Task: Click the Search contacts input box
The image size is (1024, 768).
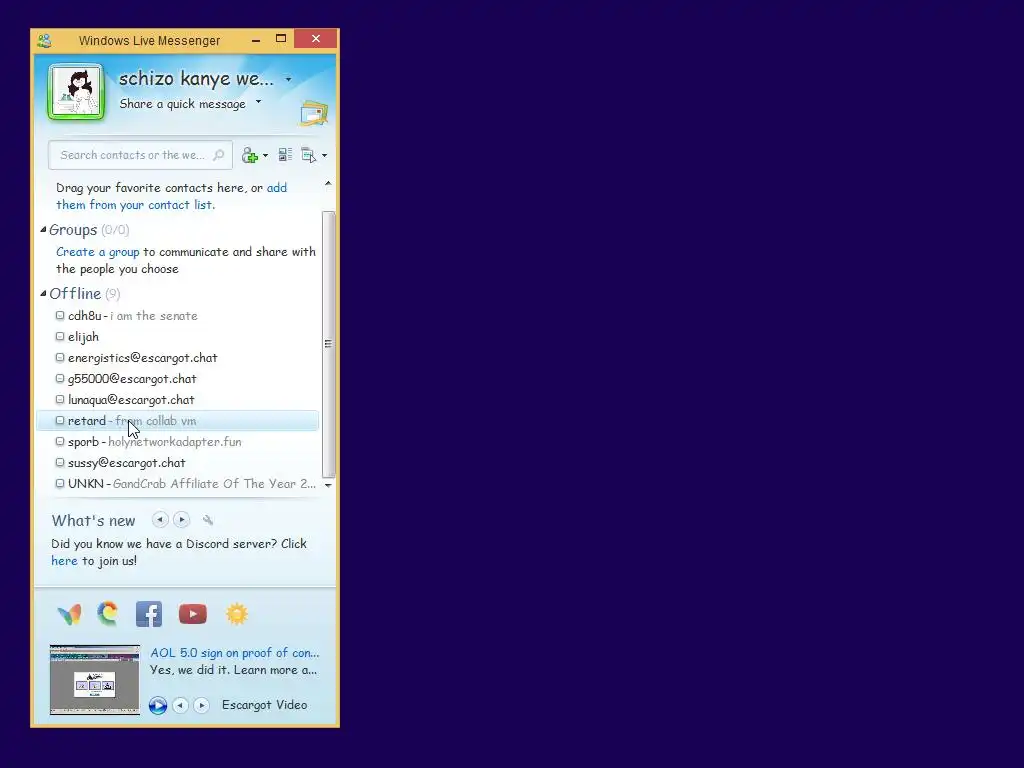Action: point(140,155)
